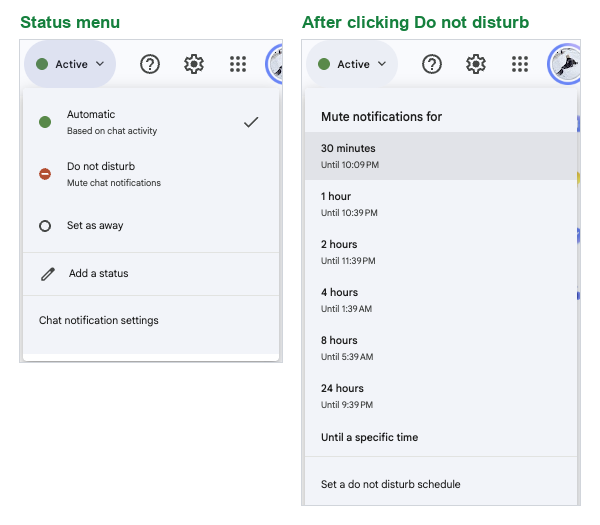
Task: Open Chat notification settings
Action: coord(151,320)
